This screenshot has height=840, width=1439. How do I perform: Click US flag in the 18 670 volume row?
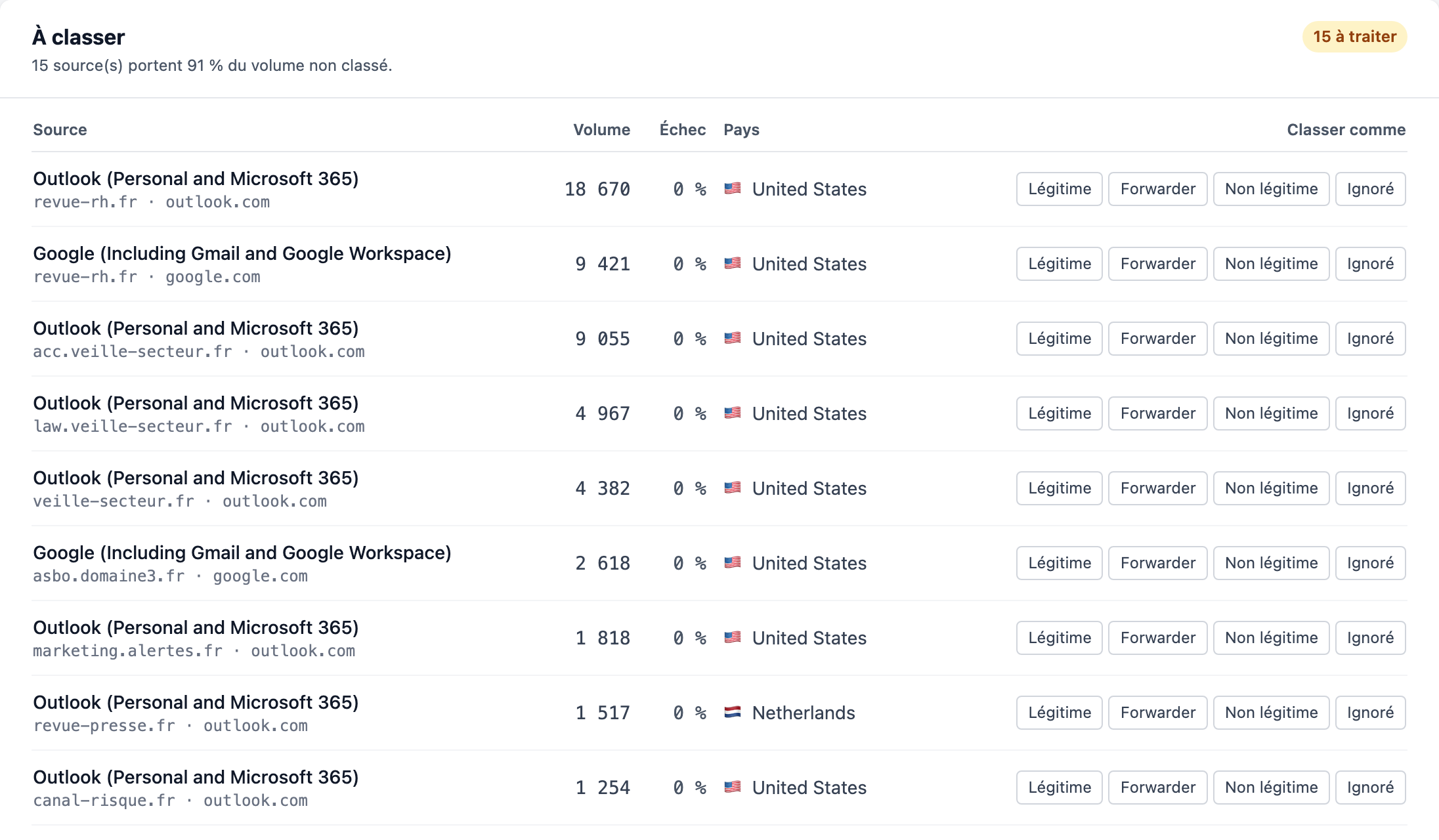tap(733, 188)
